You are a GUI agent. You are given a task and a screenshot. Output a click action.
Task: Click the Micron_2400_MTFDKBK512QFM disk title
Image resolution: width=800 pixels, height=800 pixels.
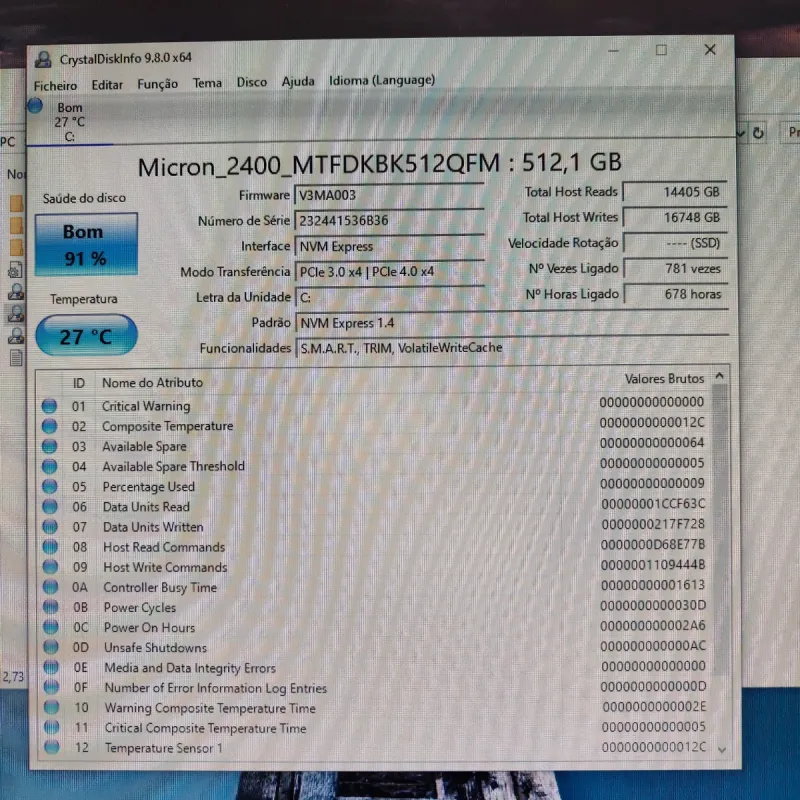[x=380, y=164]
